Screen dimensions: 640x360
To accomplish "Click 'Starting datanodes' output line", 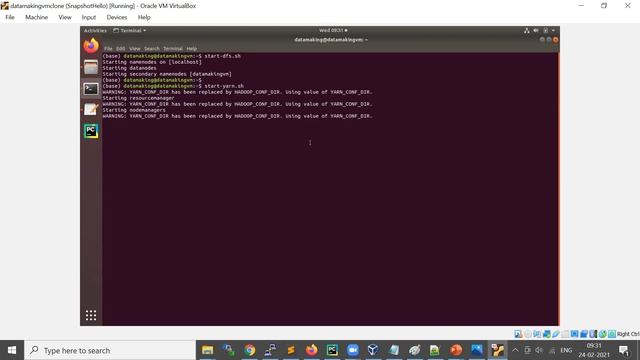I will [129, 68].
